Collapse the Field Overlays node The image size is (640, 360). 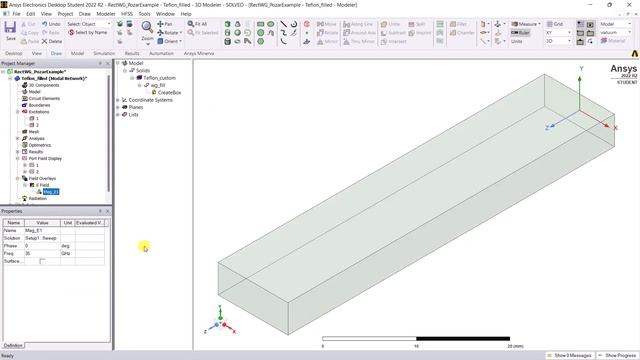click(18, 178)
